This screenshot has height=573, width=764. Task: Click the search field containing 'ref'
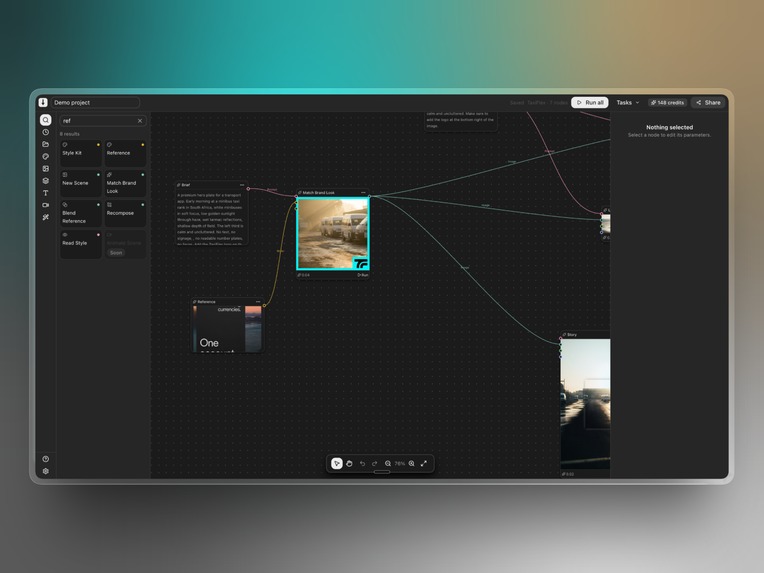pos(103,121)
